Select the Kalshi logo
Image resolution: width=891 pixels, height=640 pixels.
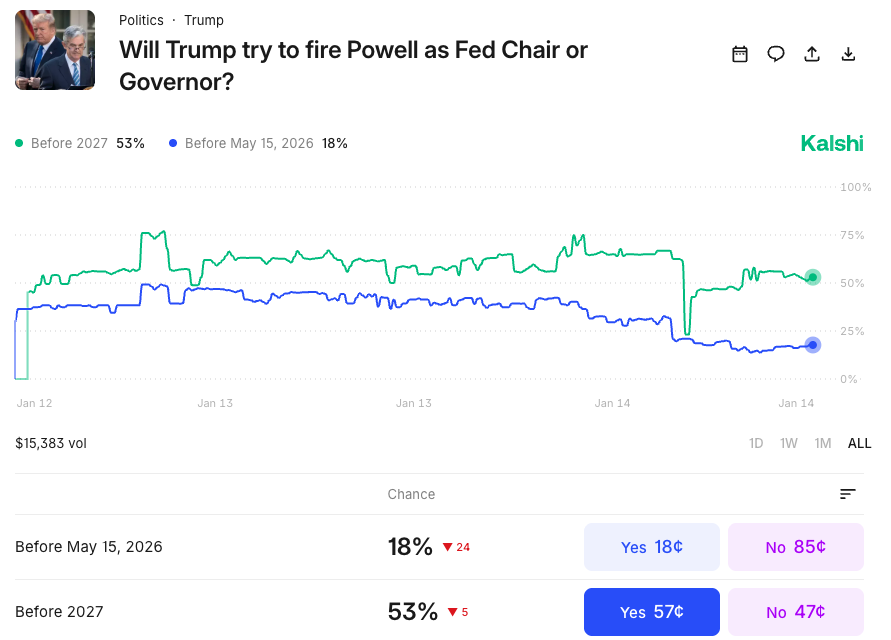(x=831, y=143)
